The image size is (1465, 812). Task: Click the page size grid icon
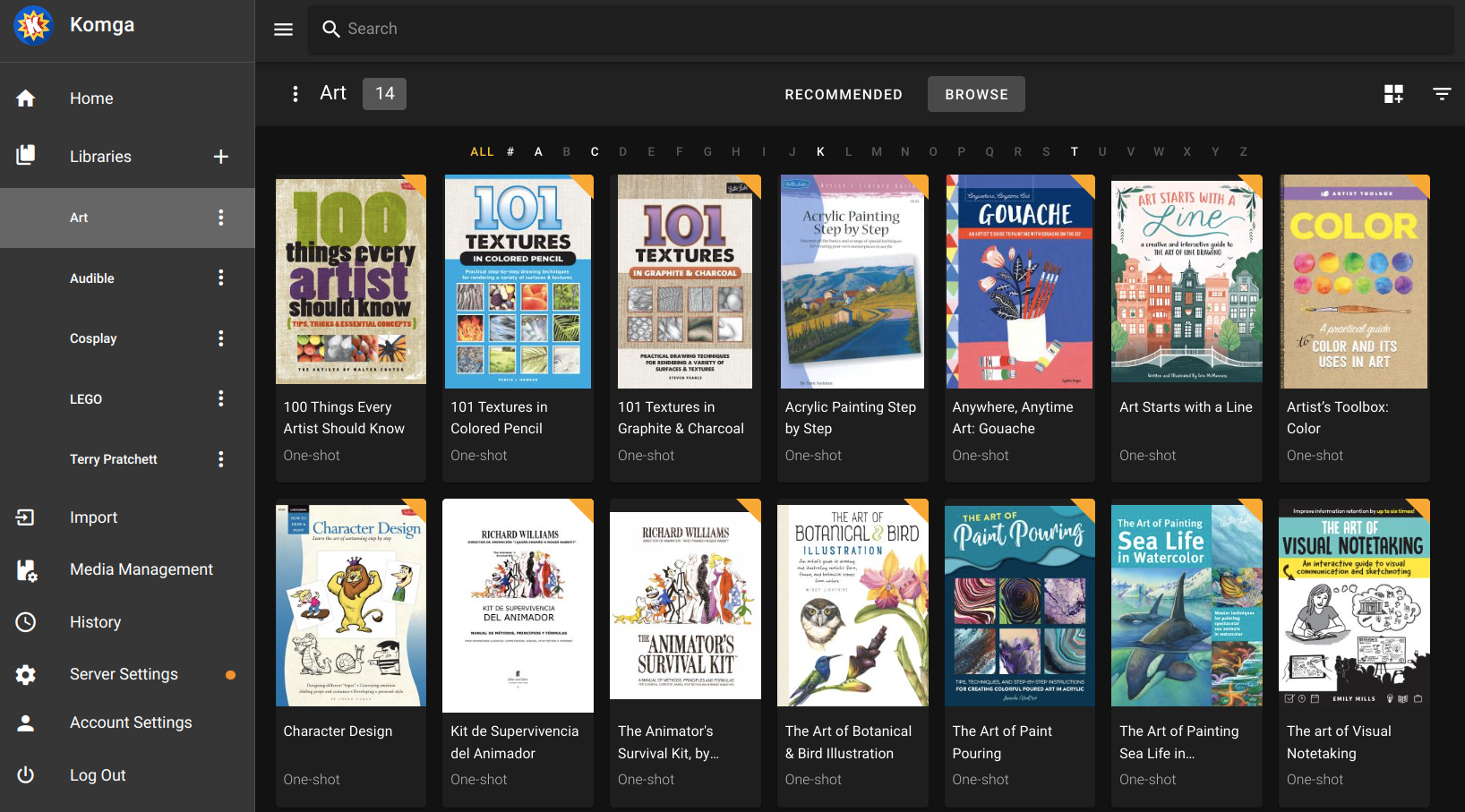click(x=1392, y=94)
